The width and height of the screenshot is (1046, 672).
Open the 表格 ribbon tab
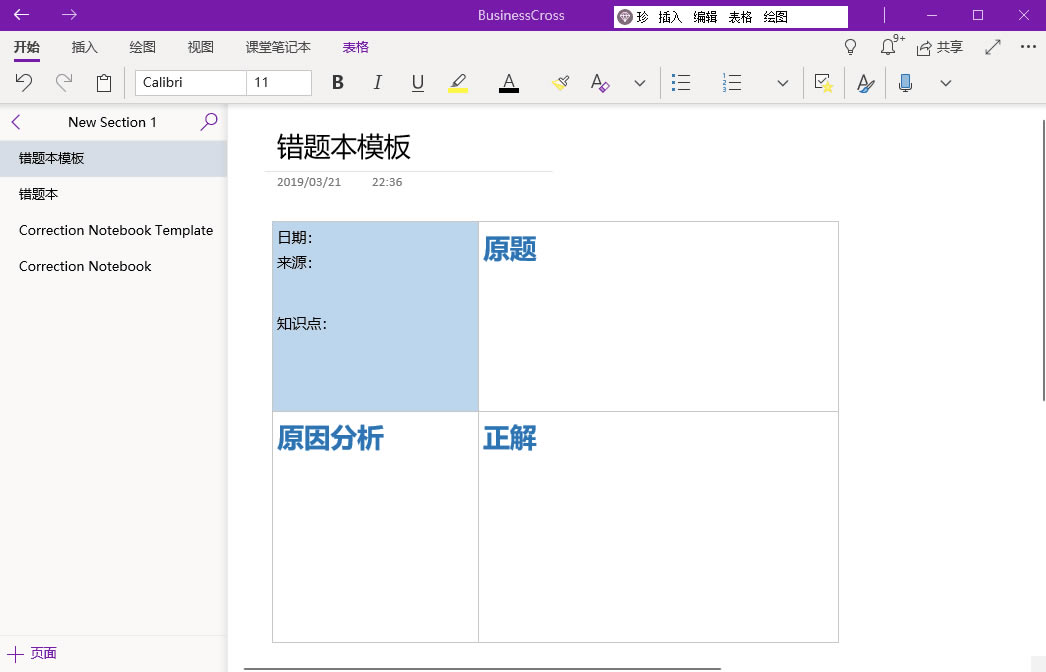[x=355, y=46]
